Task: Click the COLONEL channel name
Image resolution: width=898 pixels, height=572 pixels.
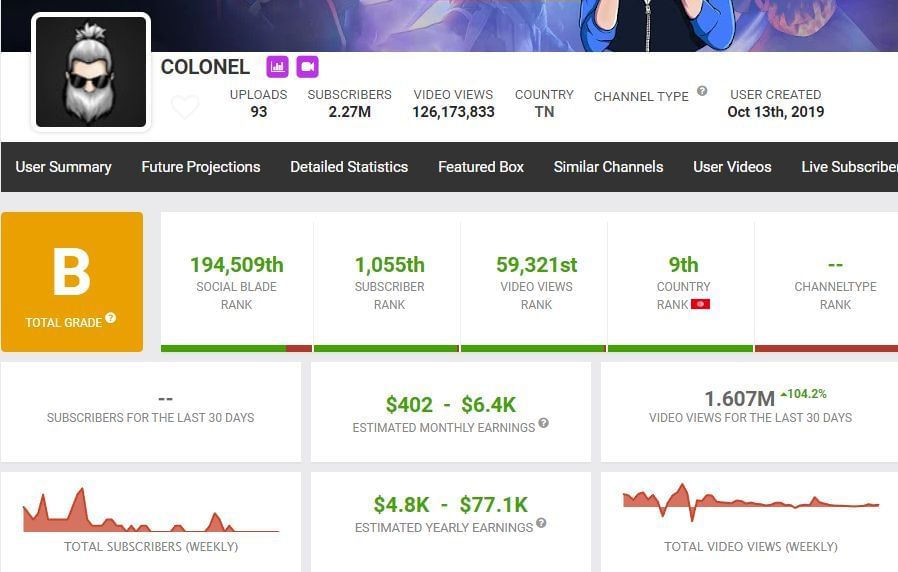Action: [205, 67]
